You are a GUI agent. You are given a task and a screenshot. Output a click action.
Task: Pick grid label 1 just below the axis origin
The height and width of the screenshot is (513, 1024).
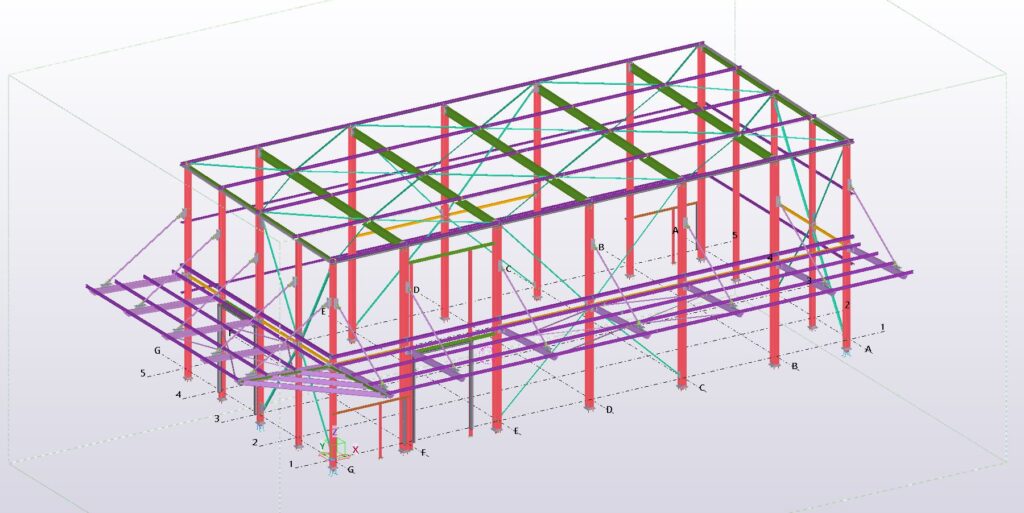tap(292, 464)
